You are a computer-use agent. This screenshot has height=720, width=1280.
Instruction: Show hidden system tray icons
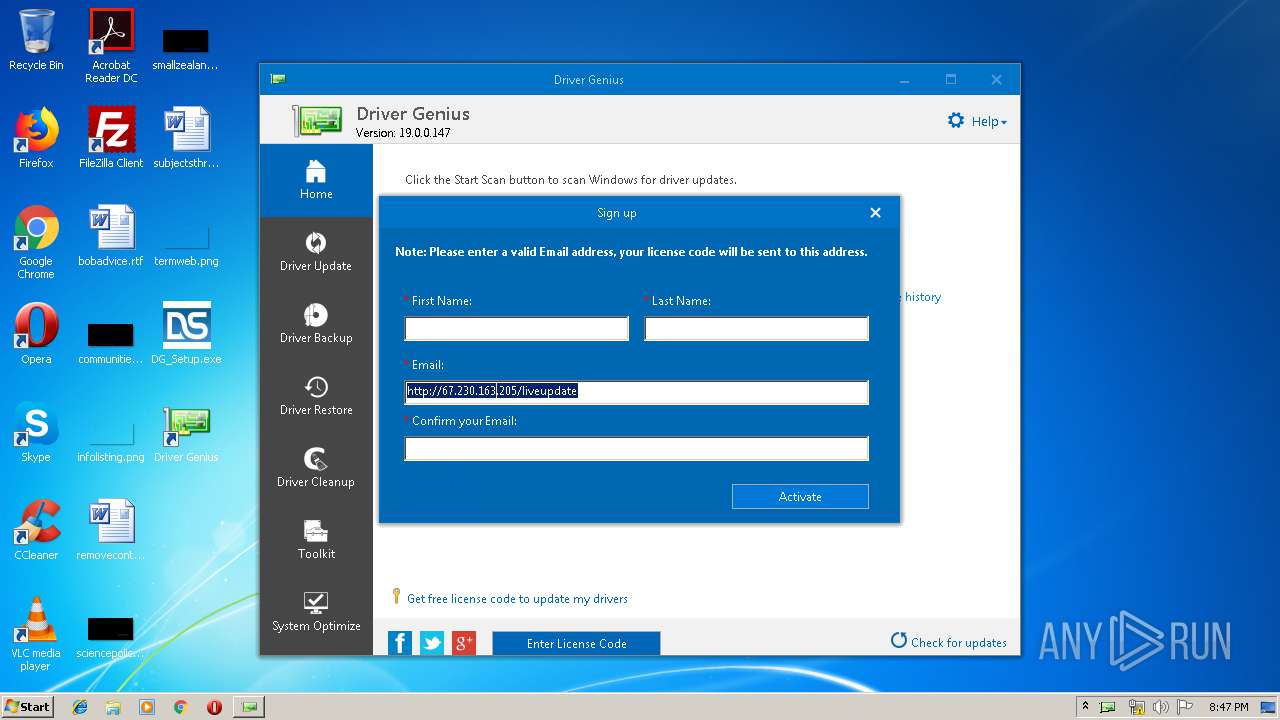click(1085, 707)
